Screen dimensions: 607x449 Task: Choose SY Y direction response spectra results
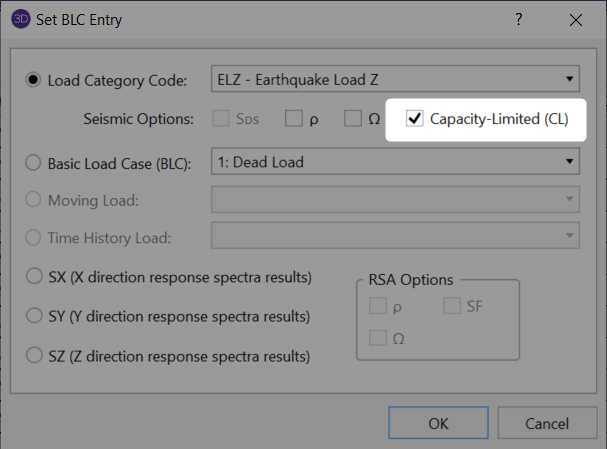33,316
